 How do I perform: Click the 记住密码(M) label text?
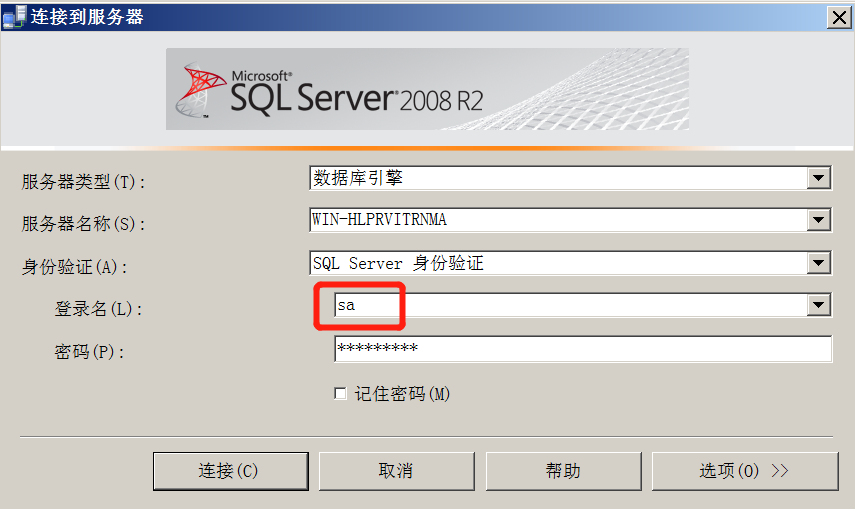pyautogui.click(x=402, y=394)
